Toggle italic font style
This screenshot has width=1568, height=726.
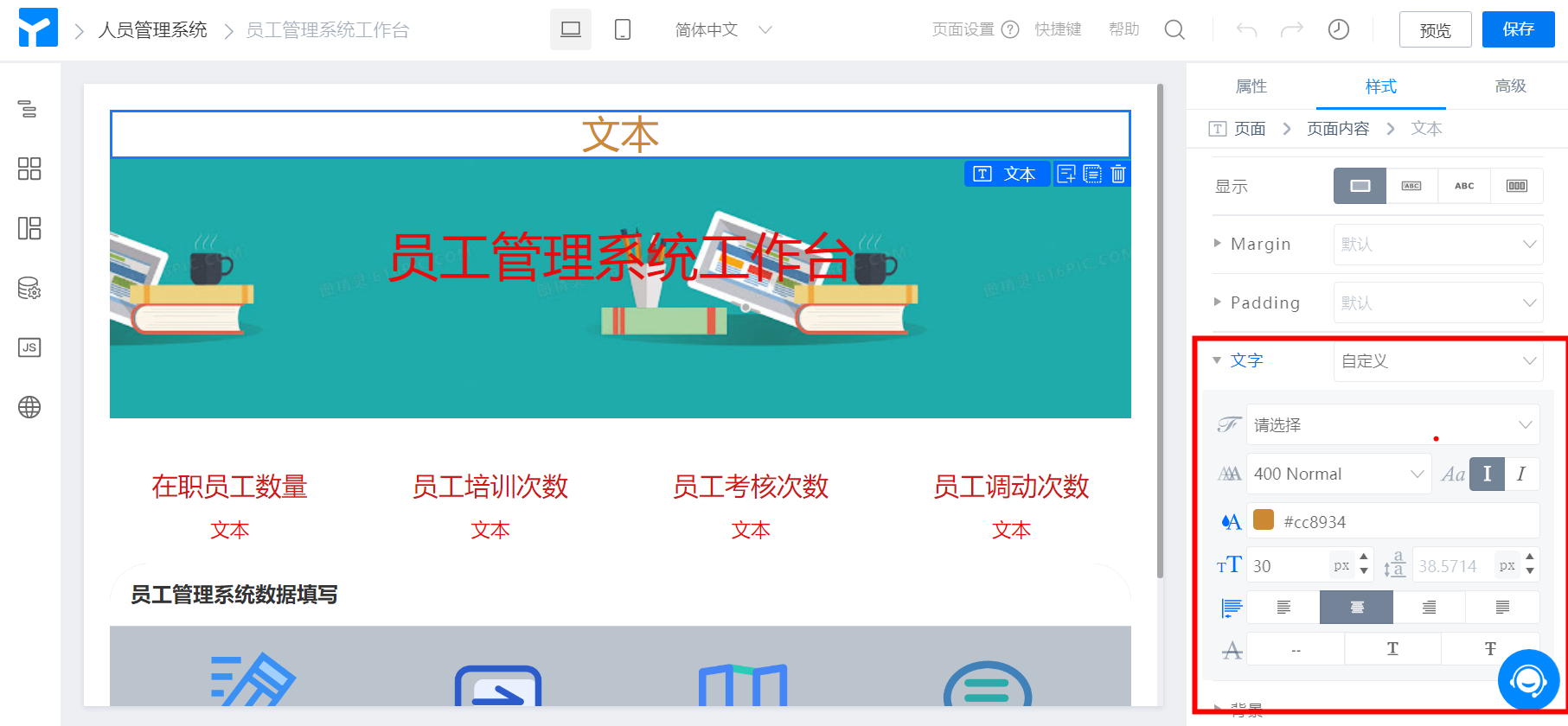tap(1521, 474)
